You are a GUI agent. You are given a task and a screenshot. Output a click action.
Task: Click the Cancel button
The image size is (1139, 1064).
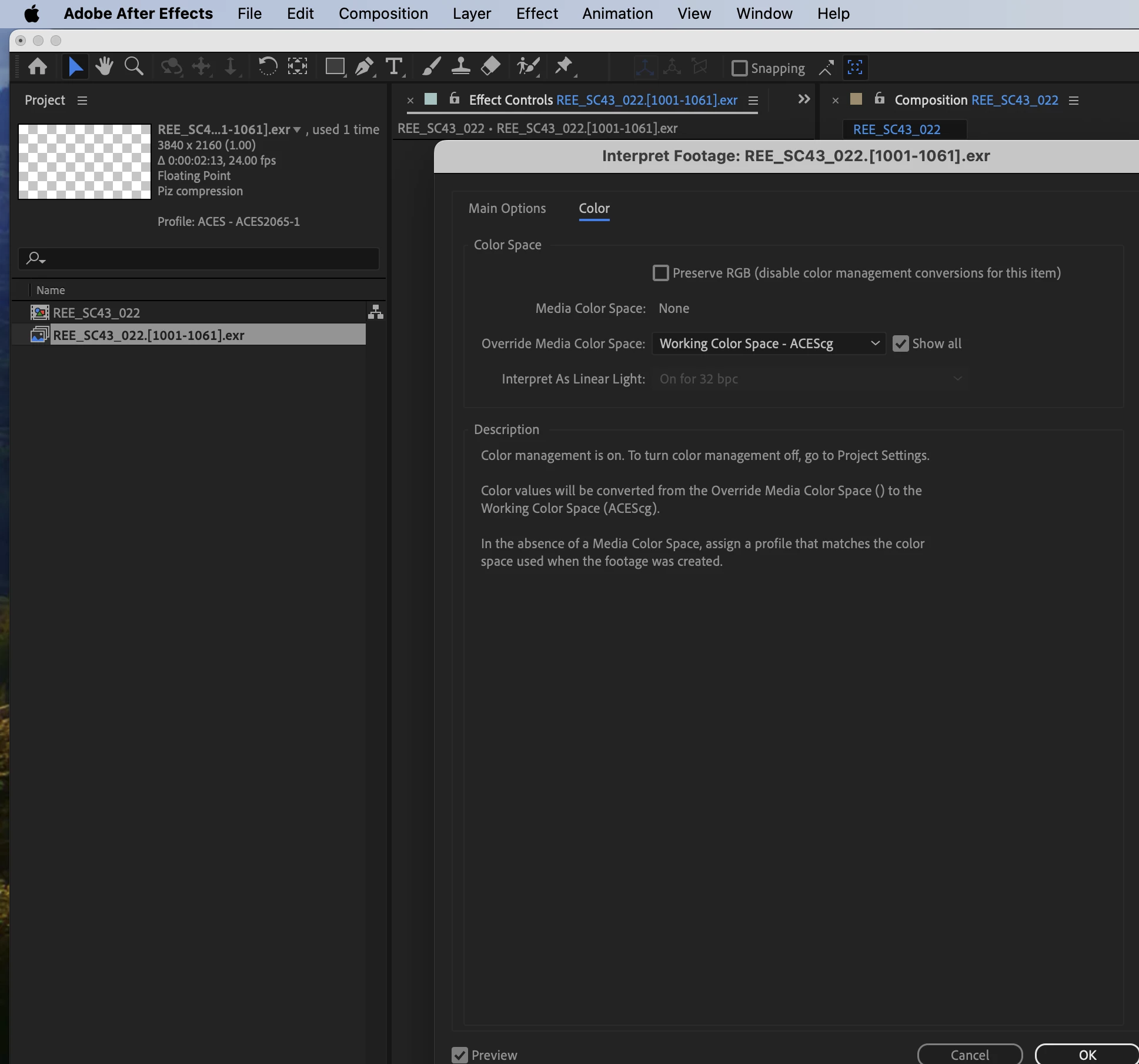[970, 1055]
